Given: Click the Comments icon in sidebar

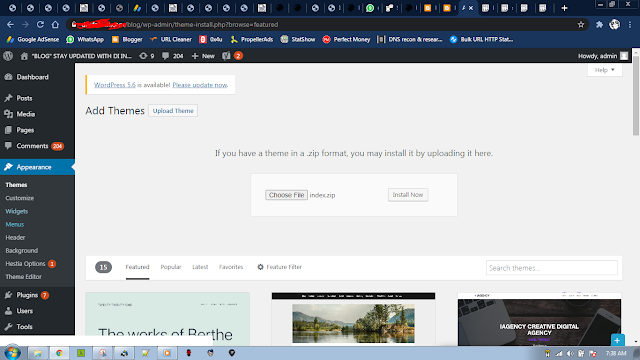Looking at the screenshot, I should (x=8, y=146).
